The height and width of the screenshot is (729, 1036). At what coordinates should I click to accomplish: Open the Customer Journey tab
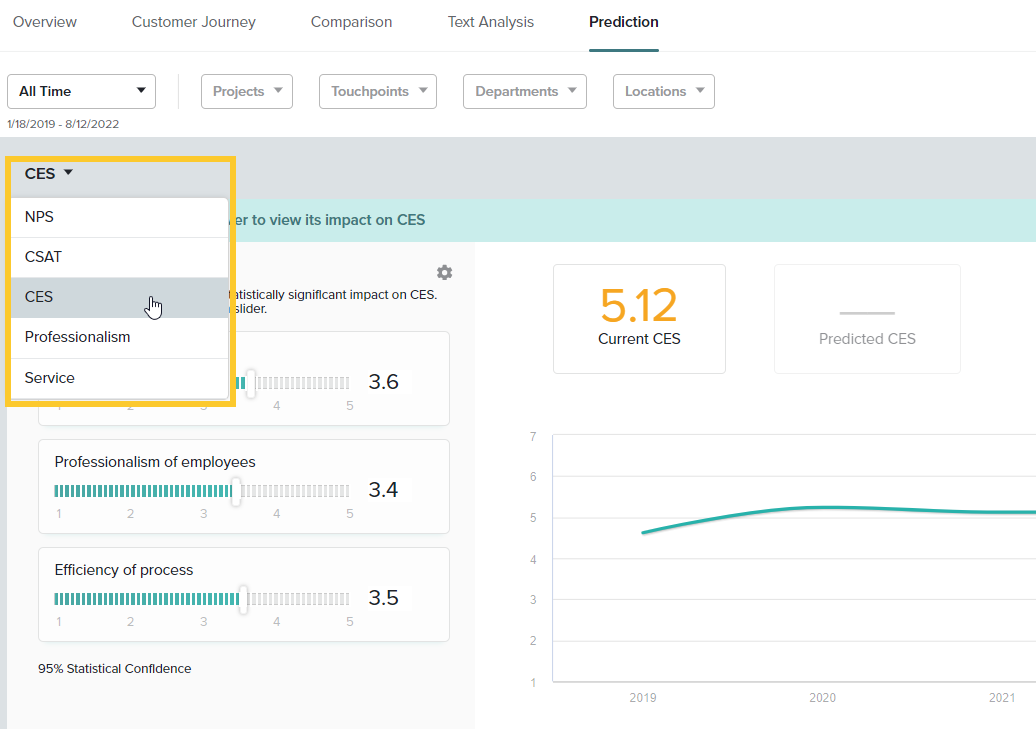coord(194,22)
